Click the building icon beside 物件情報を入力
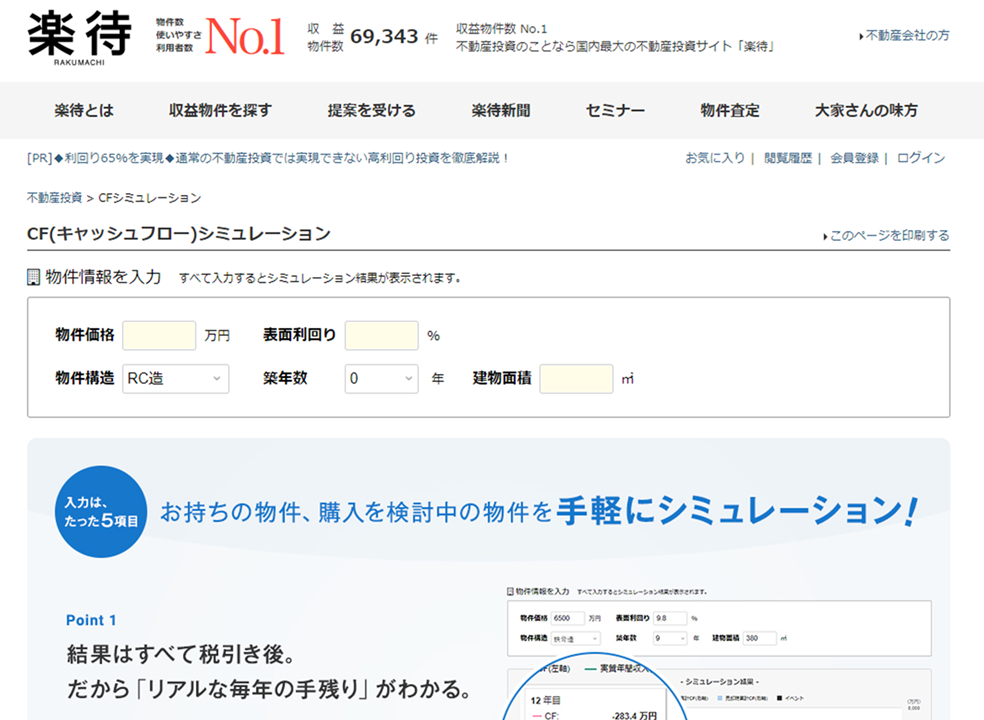This screenshot has width=984, height=720. point(34,277)
